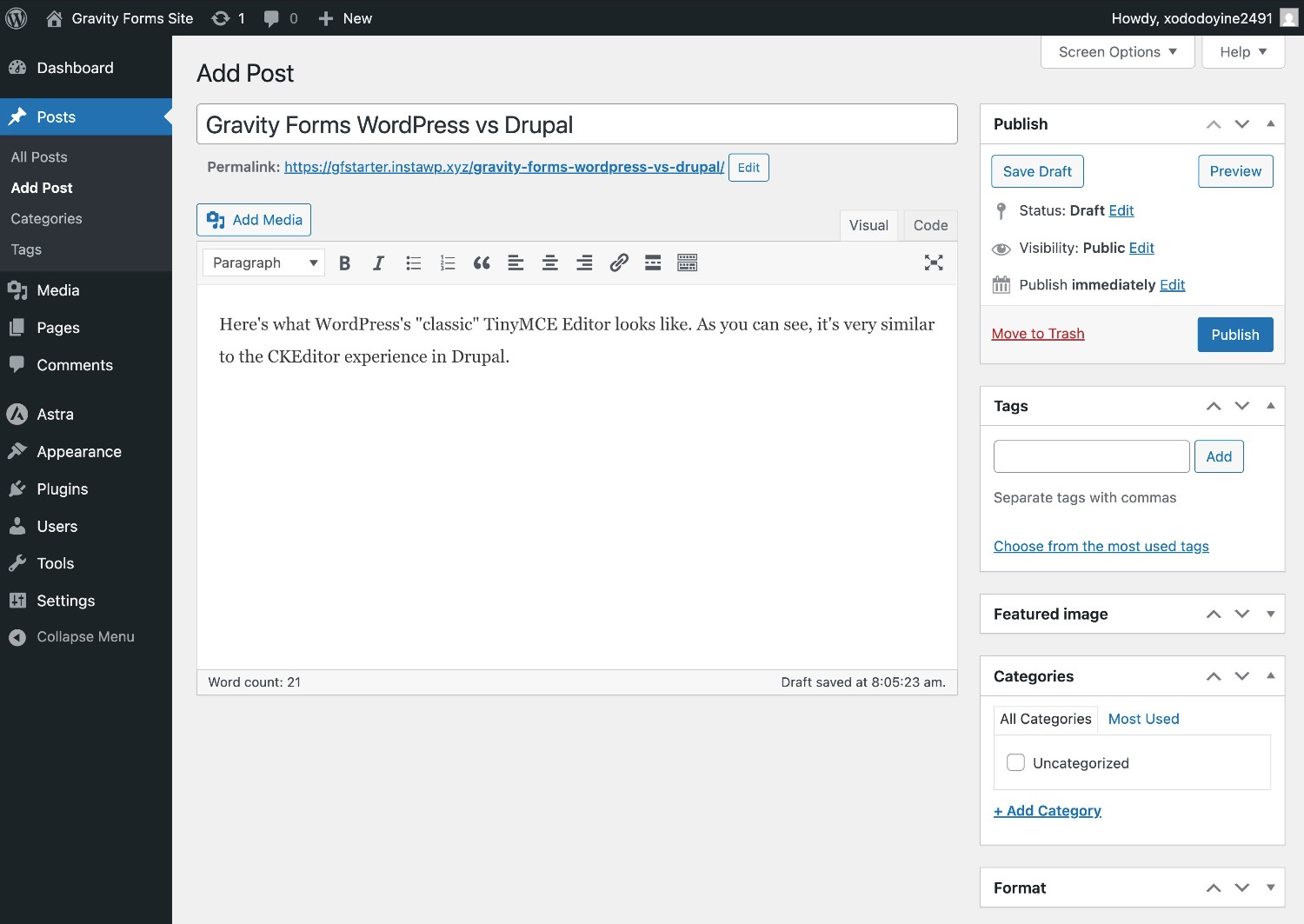
Task: Click the insert/edit link icon
Action: tap(619, 263)
